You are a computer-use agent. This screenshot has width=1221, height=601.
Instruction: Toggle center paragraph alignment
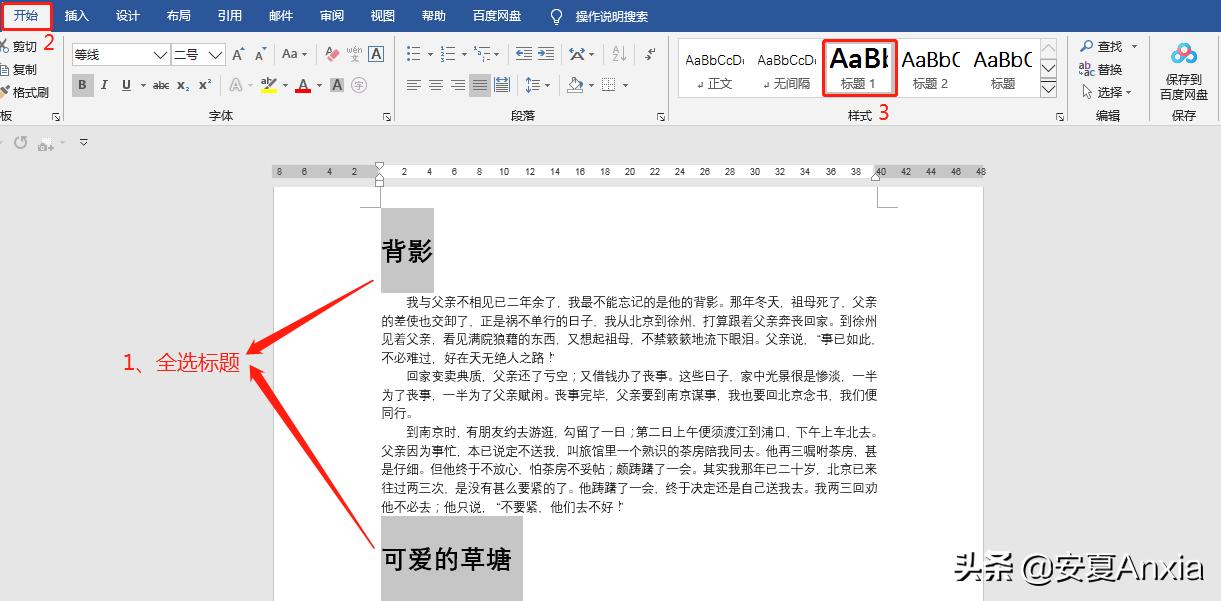coord(436,85)
